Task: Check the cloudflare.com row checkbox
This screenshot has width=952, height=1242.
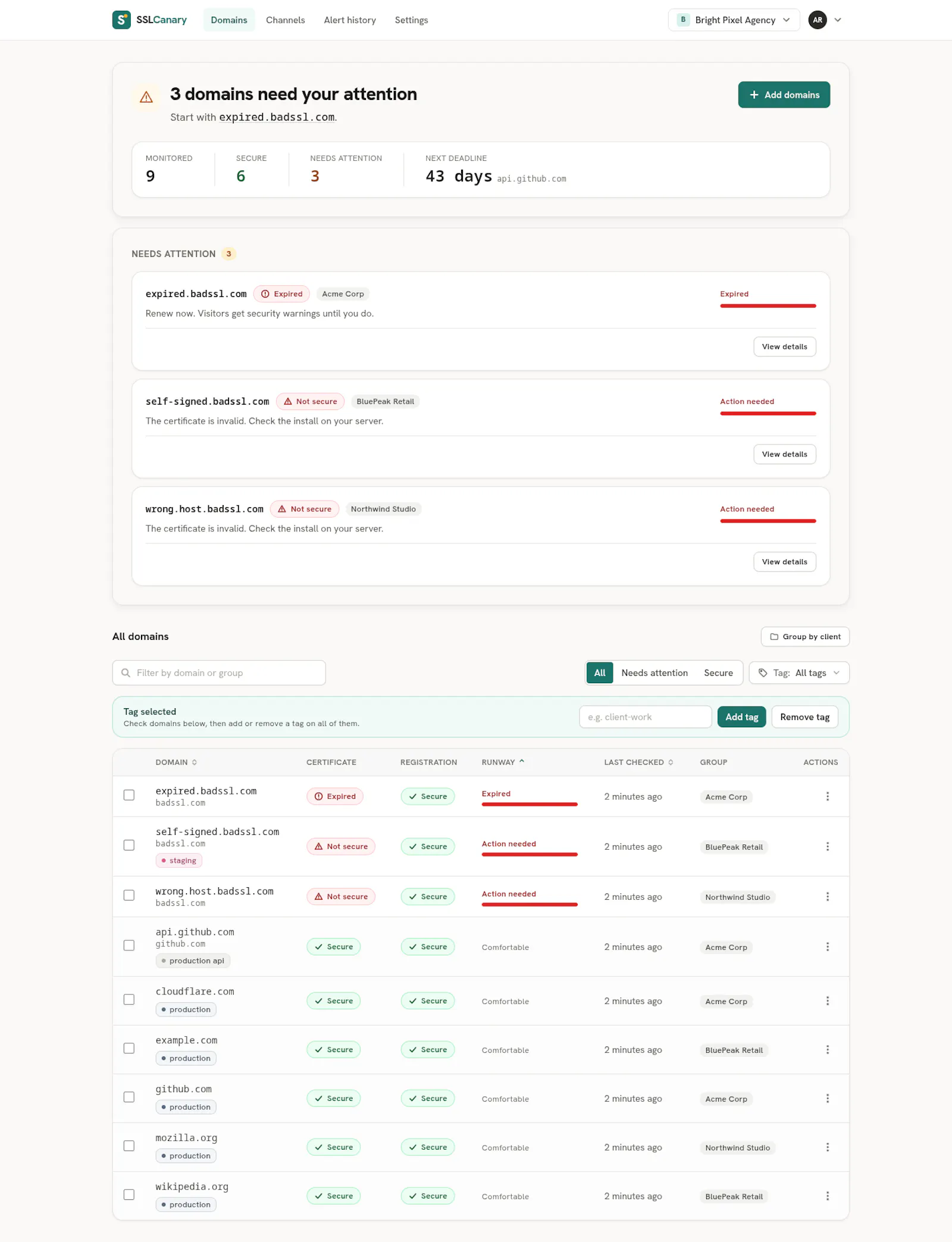Action: pyautogui.click(x=129, y=999)
